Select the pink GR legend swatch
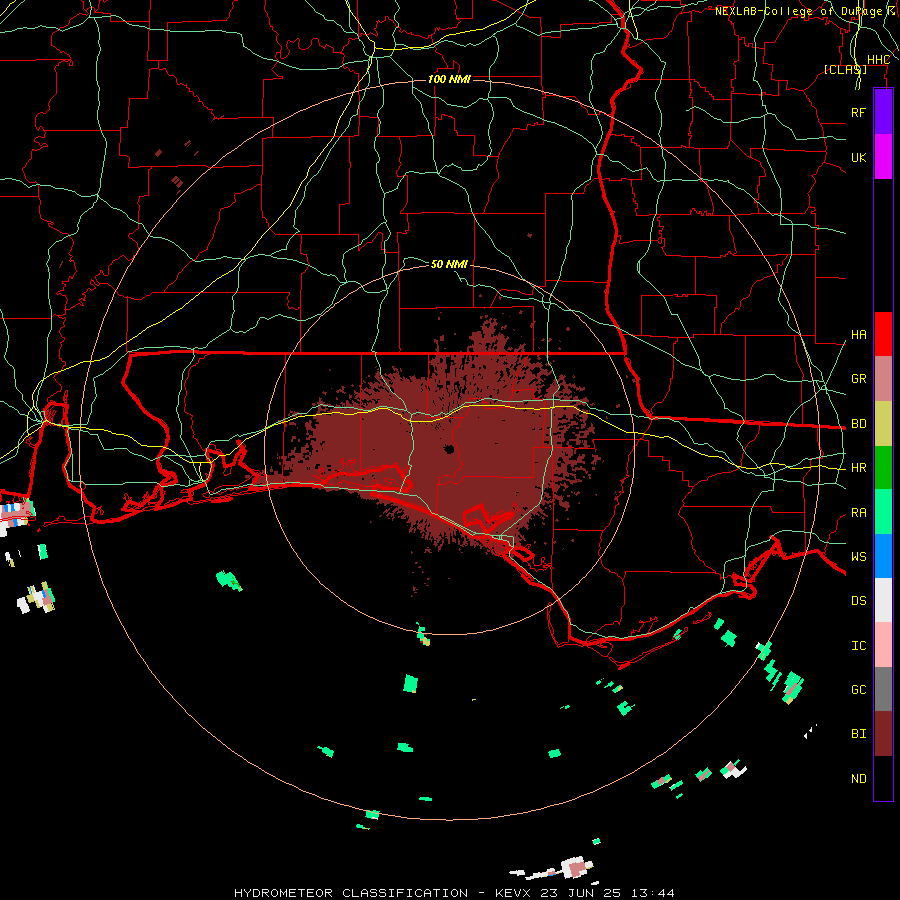 [x=883, y=379]
